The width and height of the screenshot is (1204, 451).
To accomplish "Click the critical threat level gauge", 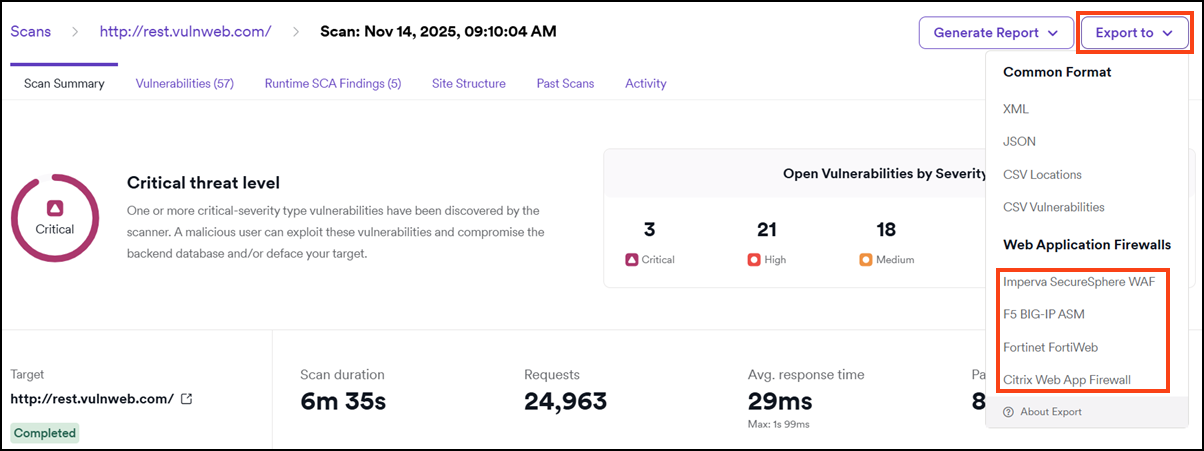I will click(55, 217).
